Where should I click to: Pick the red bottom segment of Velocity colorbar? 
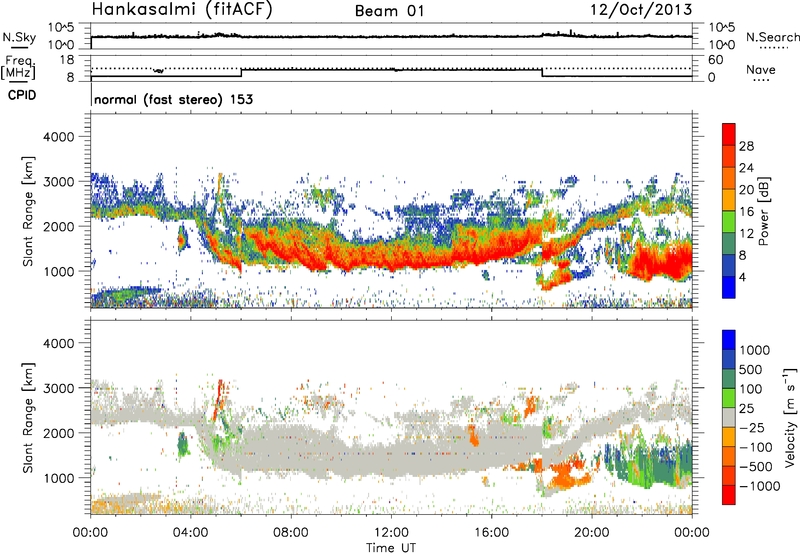tap(729, 495)
